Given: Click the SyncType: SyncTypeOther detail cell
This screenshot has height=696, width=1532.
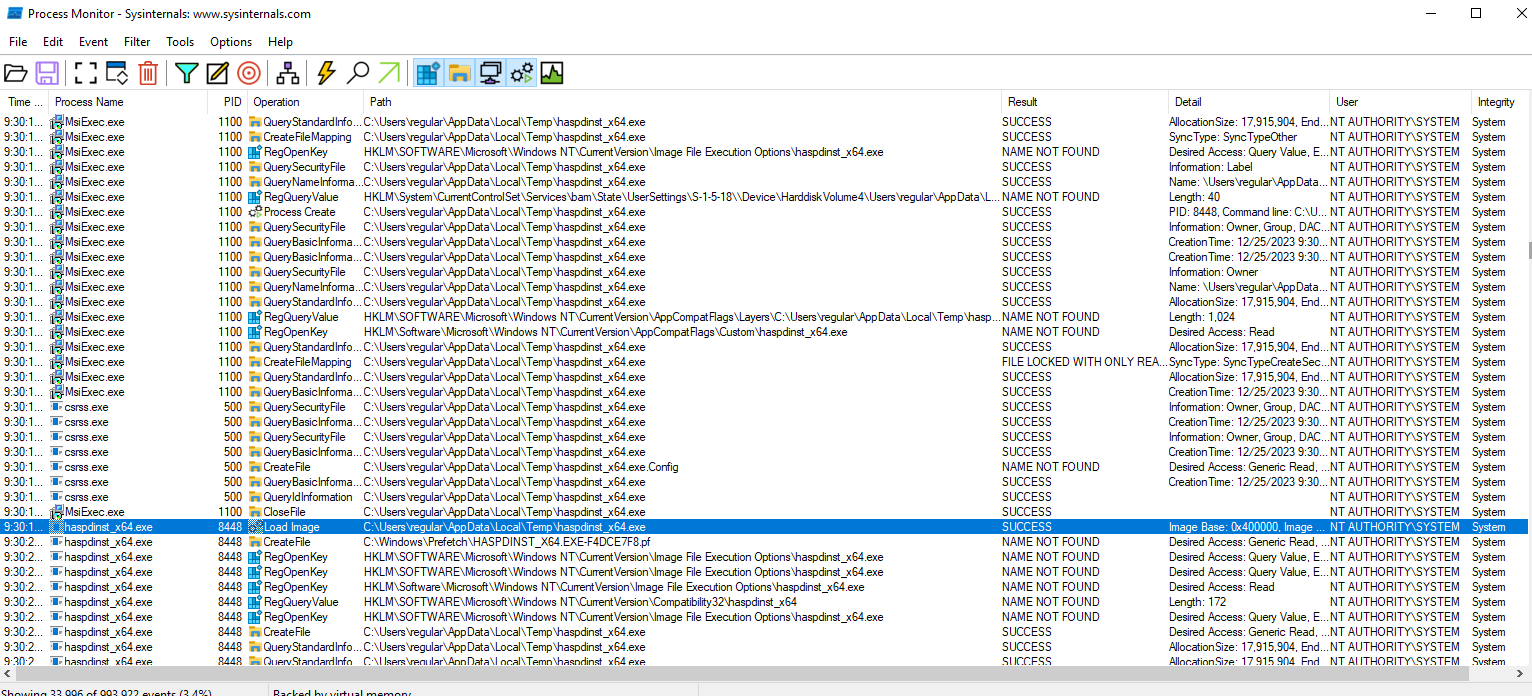Looking at the screenshot, I should pyautogui.click(x=1233, y=137).
